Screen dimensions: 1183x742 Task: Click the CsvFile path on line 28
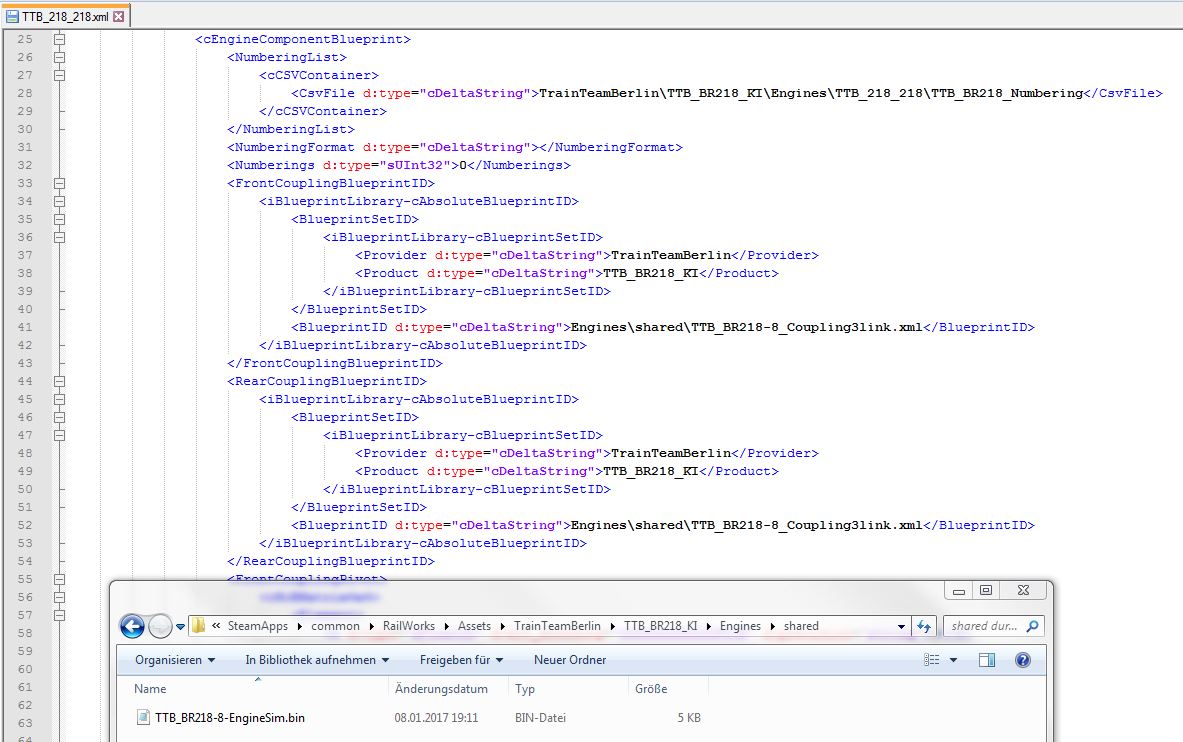[x=811, y=93]
